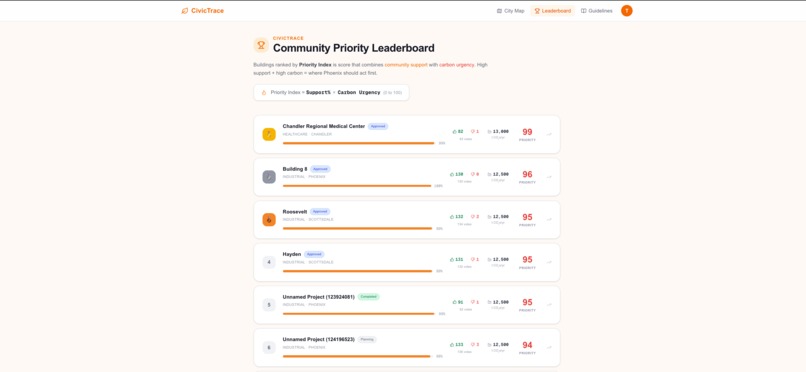Open Unnamed Project (124196523) via its arrow

click(x=549, y=348)
